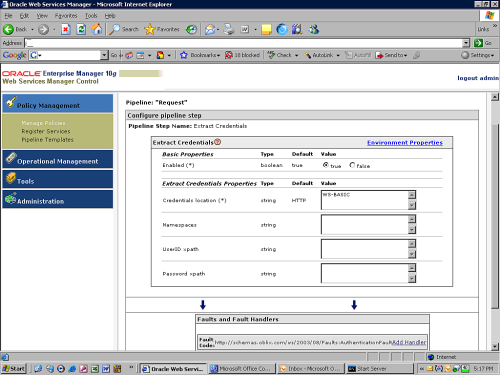The height and width of the screenshot is (375, 500).
Task: Expand Operational Management section
Action: pos(58,159)
